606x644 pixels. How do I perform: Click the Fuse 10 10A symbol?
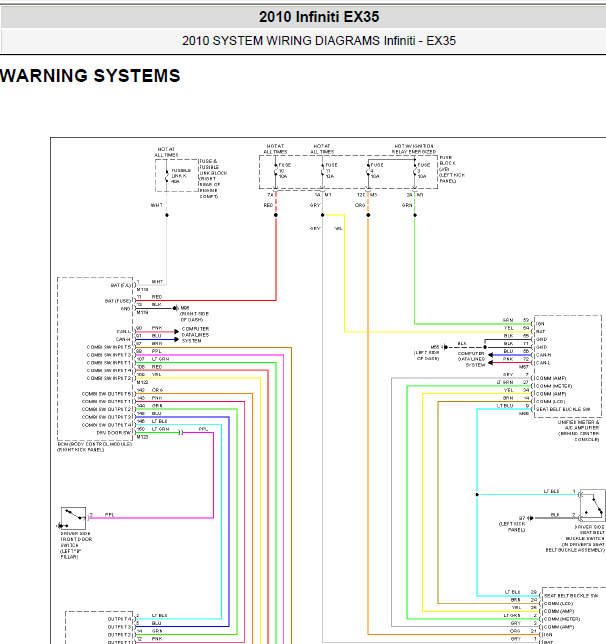coord(276,170)
